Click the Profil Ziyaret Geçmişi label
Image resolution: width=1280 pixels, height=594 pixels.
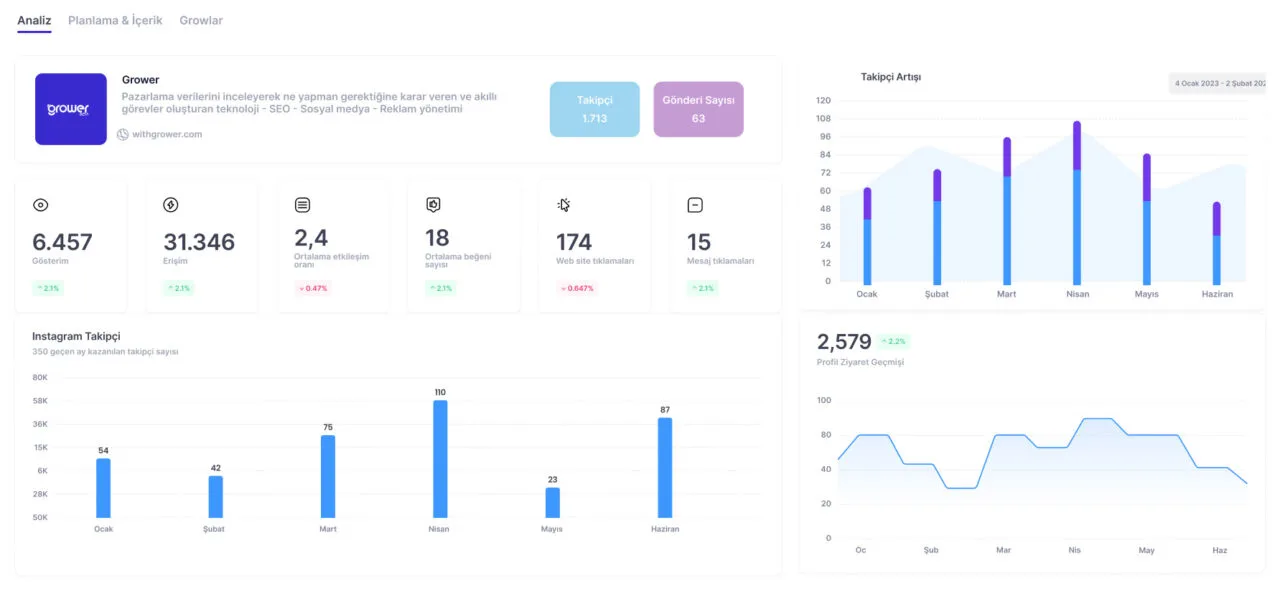(860, 362)
